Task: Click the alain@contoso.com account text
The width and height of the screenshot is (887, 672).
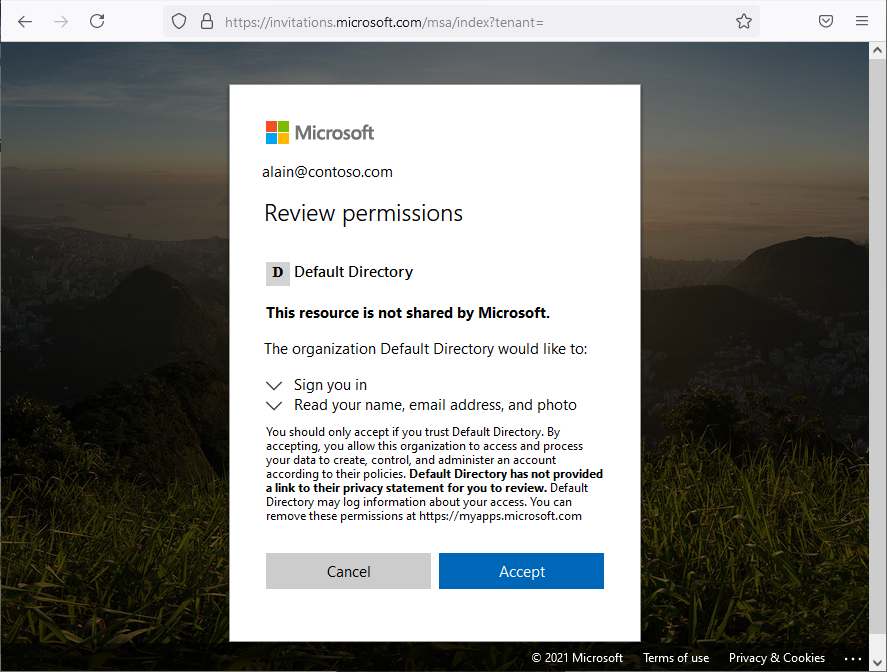Action: coord(328,172)
